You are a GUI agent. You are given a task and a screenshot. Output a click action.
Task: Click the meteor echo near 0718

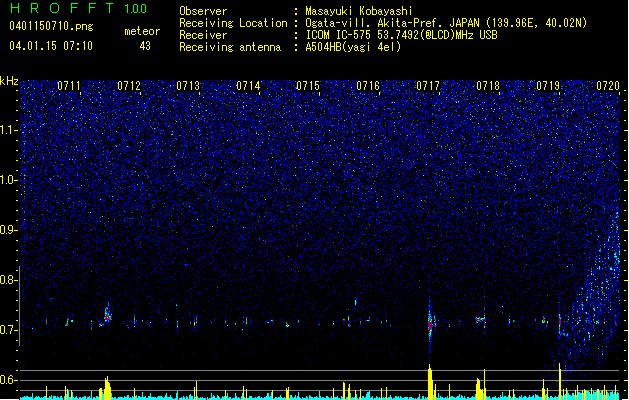click(481, 320)
